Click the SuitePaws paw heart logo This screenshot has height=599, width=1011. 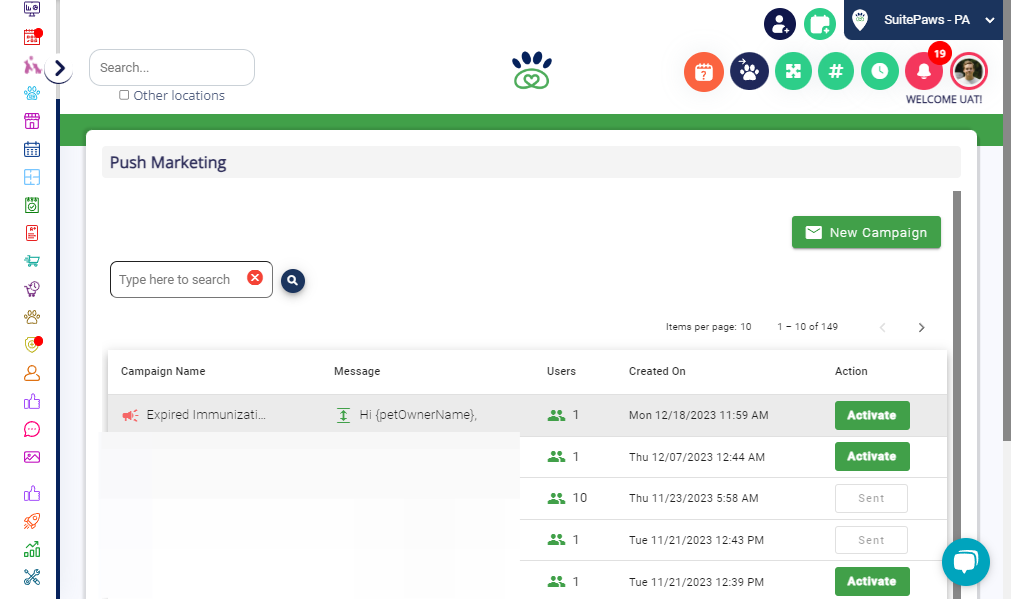coord(532,70)
